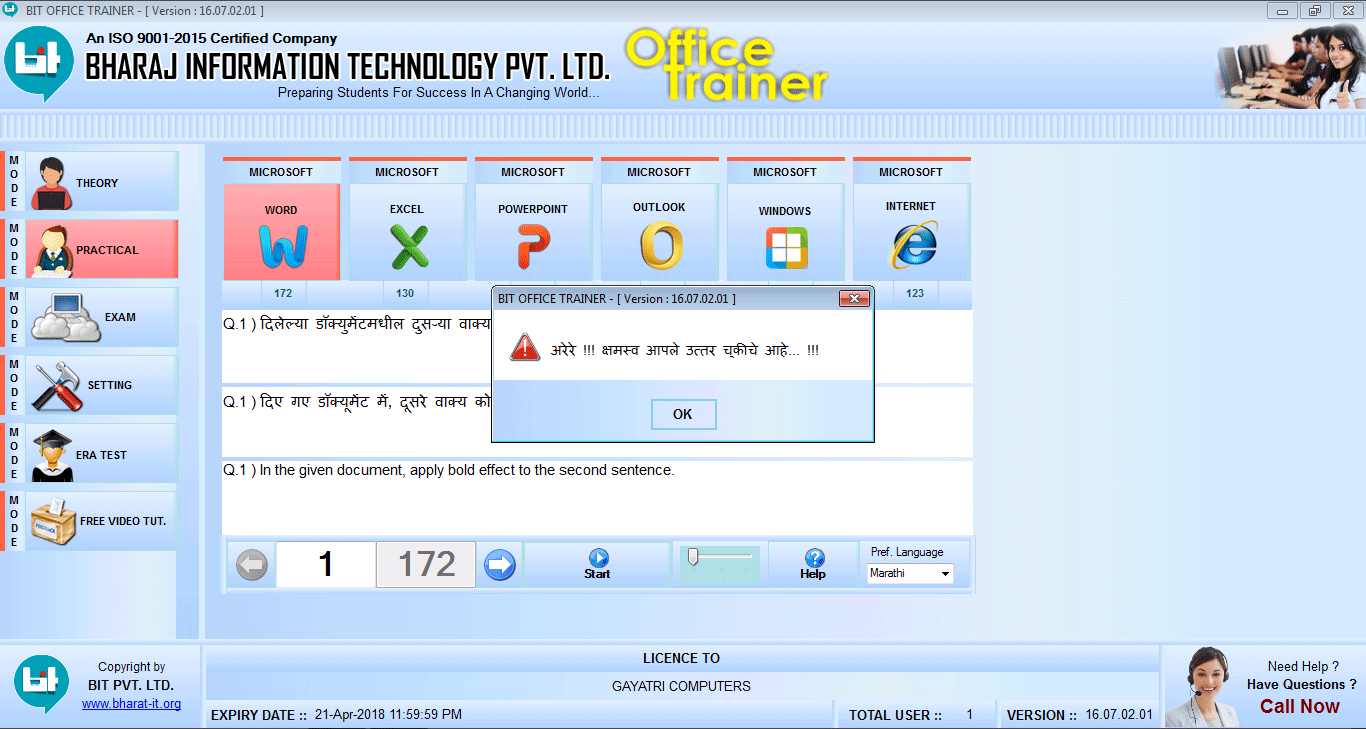Select the Practical mode

point(100,249)
